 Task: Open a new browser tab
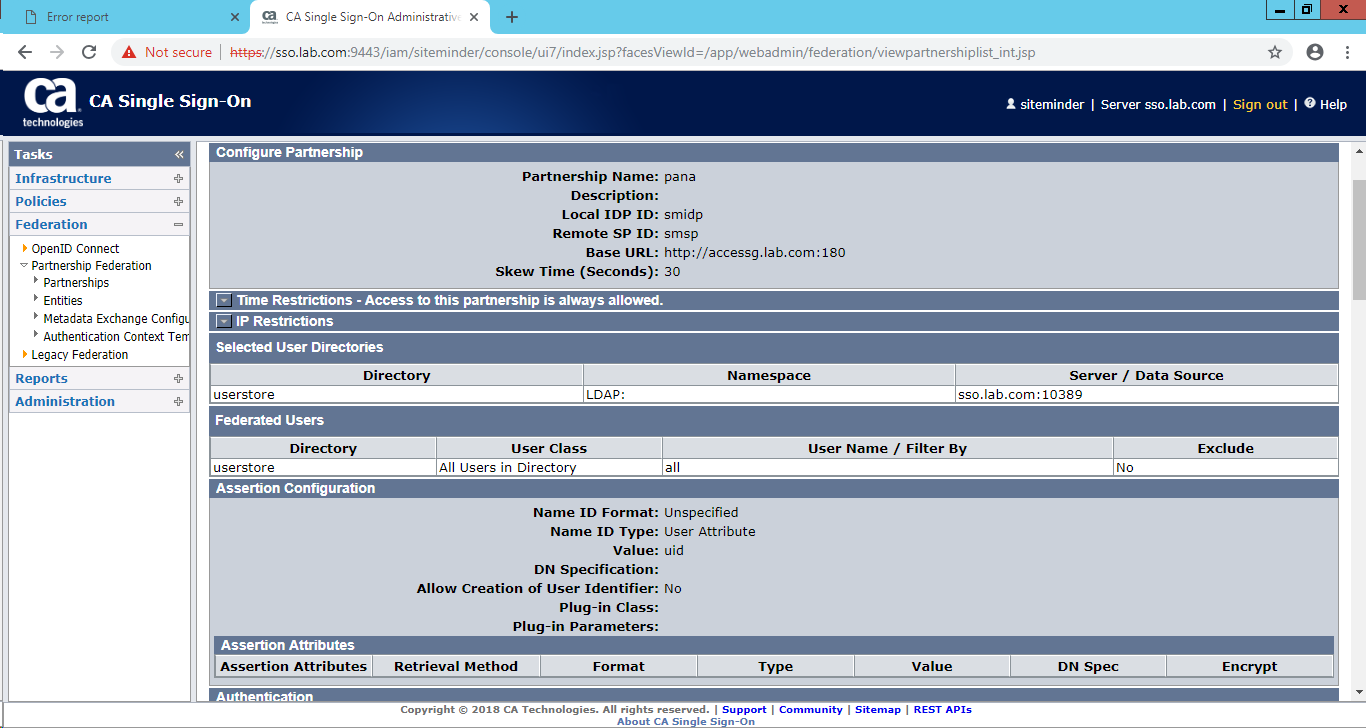512,17
